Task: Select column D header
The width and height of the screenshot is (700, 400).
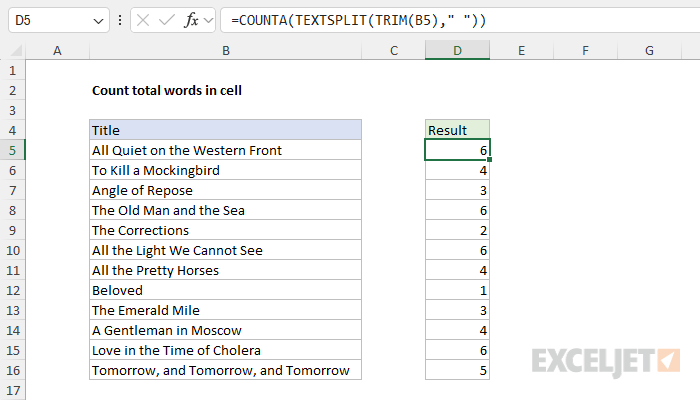Action: [x=457, y=50]
